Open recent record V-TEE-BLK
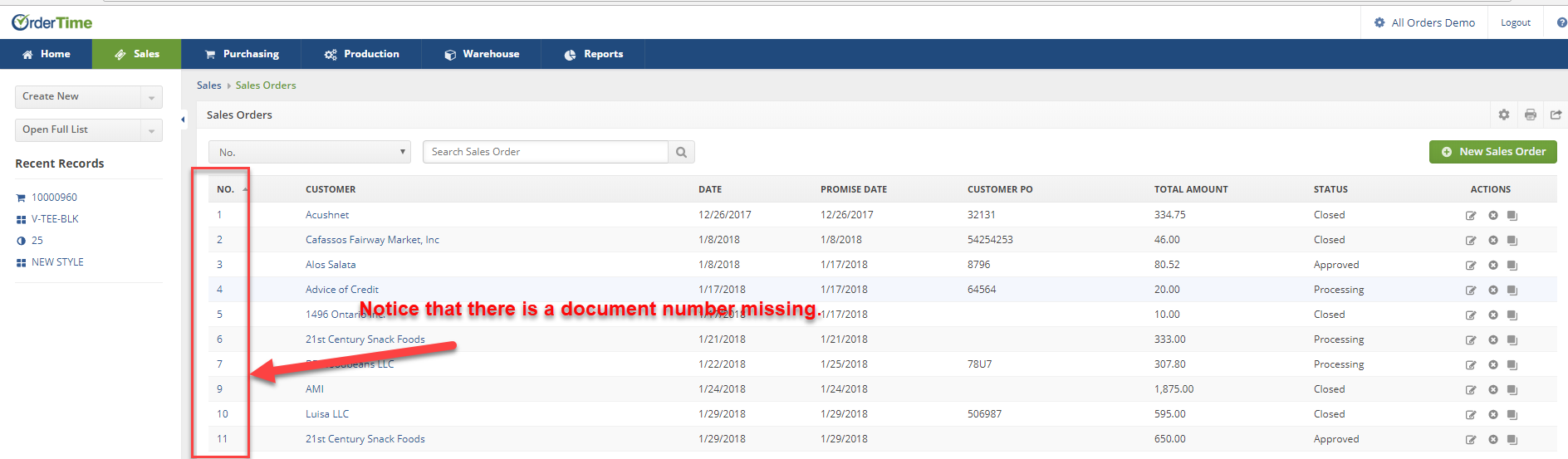This screenshot has width=1568, height=459. pos(55,219)
